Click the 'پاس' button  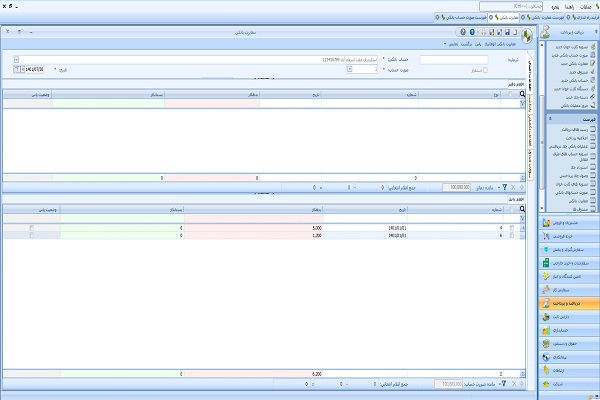478,44
